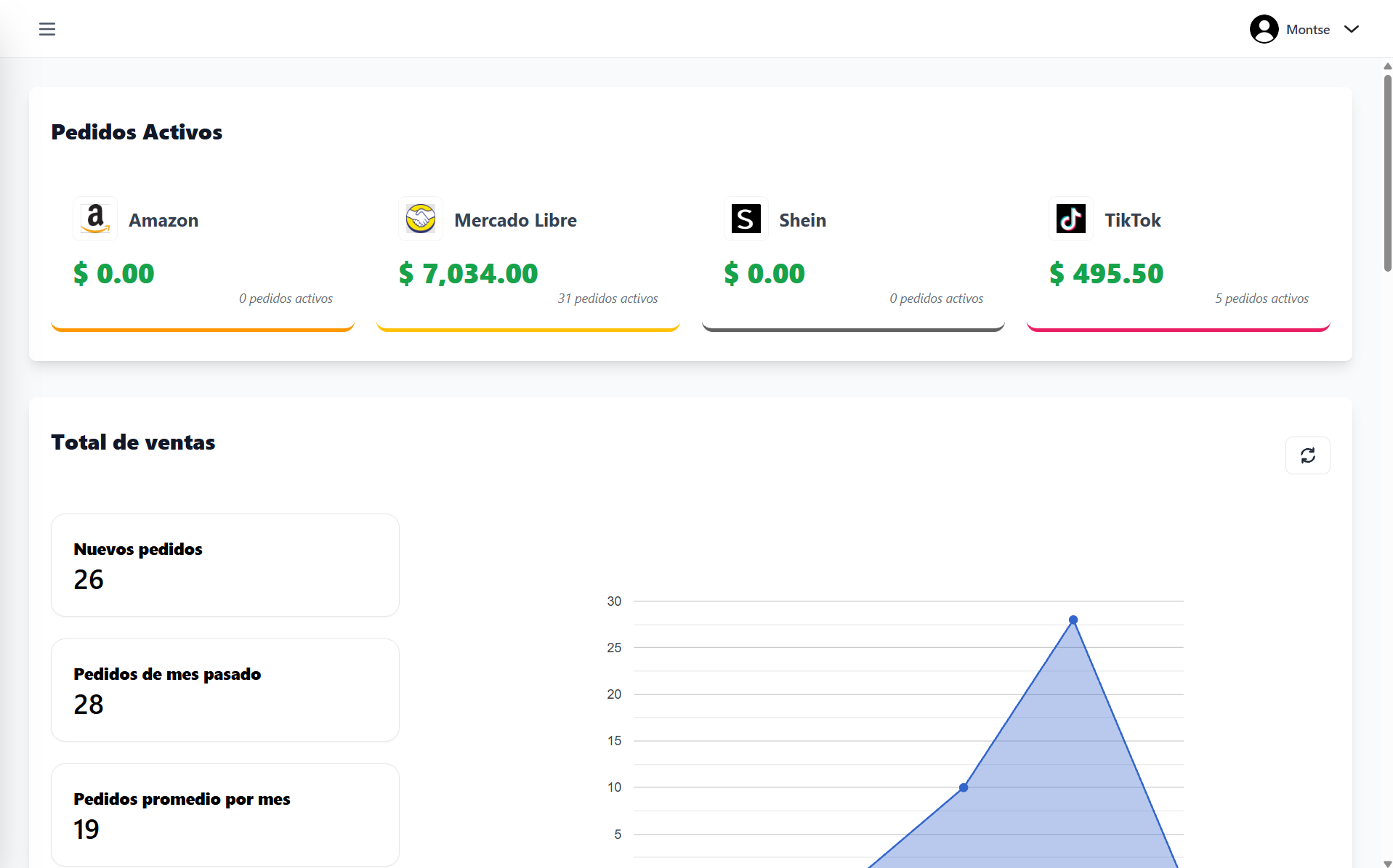This screenshot has height=868, width=1393.
Task: Select the Mercado Libre marketplace name
Action: pyautogui.click(x=515, y=220)
